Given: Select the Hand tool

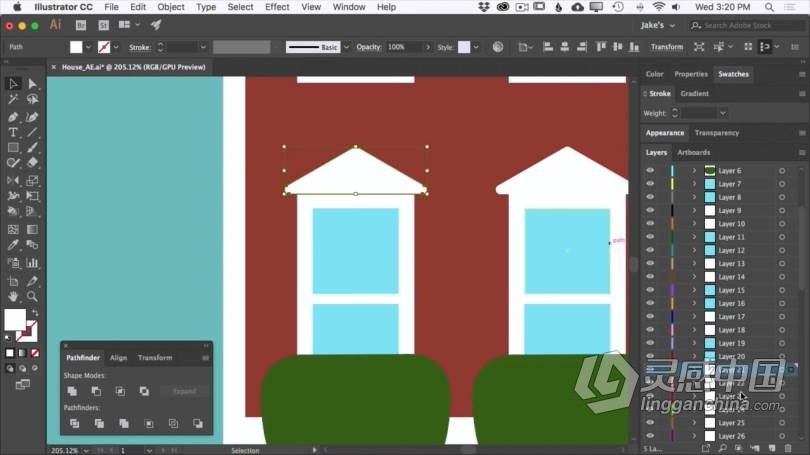Looking at the screenshot, I should pos(13,296).
